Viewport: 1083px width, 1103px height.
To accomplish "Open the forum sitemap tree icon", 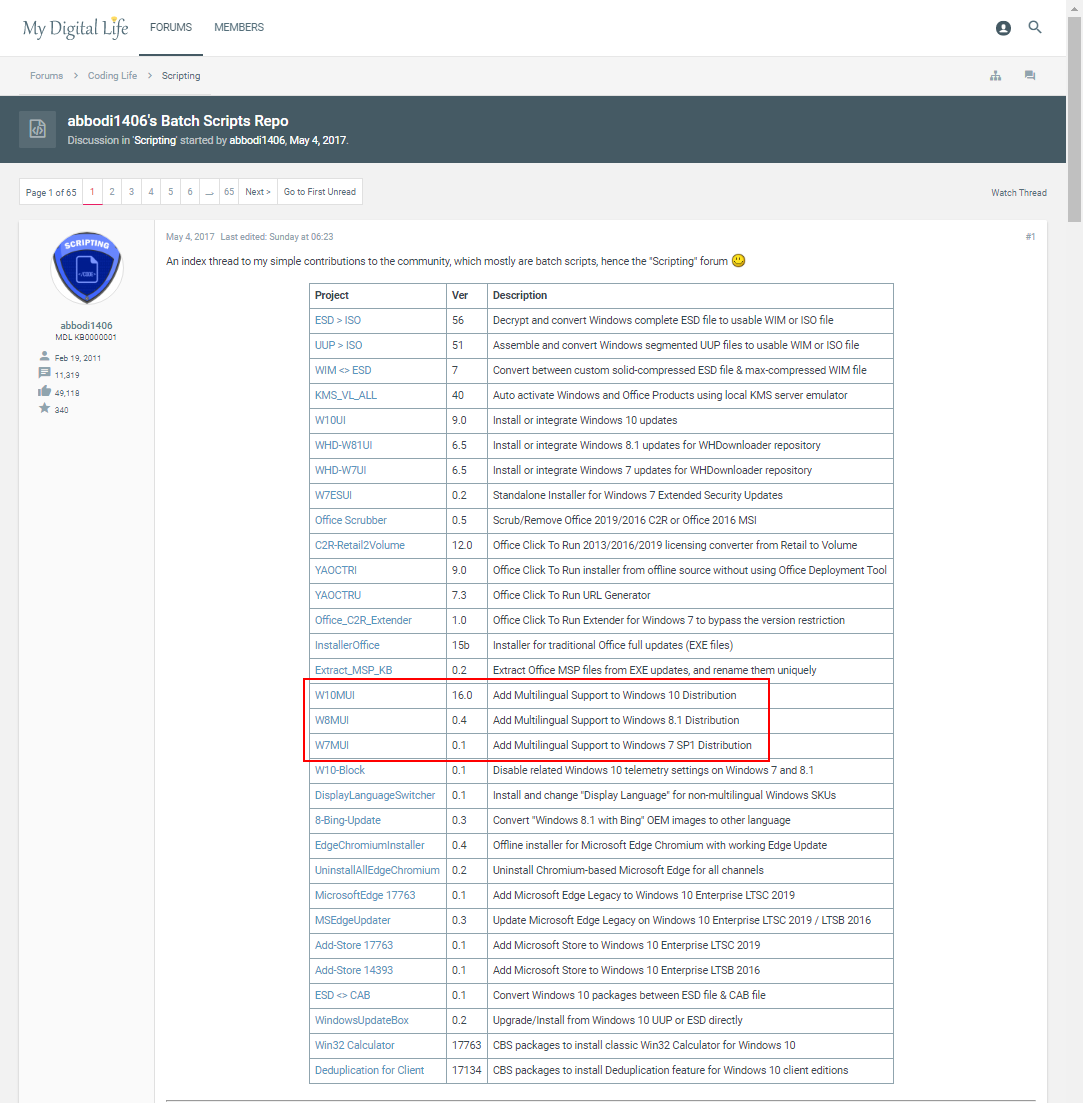I will 995,76.
